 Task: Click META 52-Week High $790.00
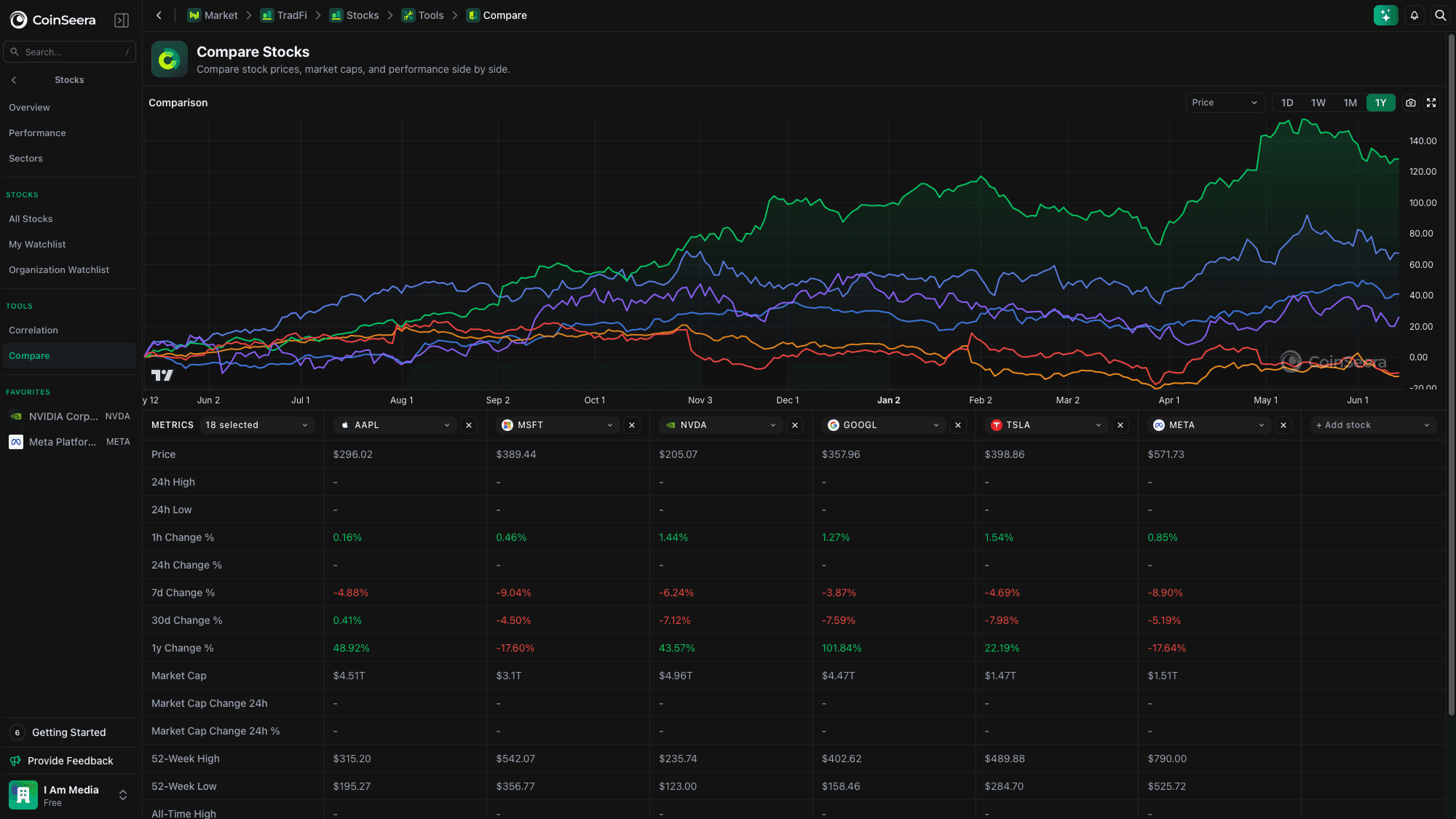point(1167,759)
